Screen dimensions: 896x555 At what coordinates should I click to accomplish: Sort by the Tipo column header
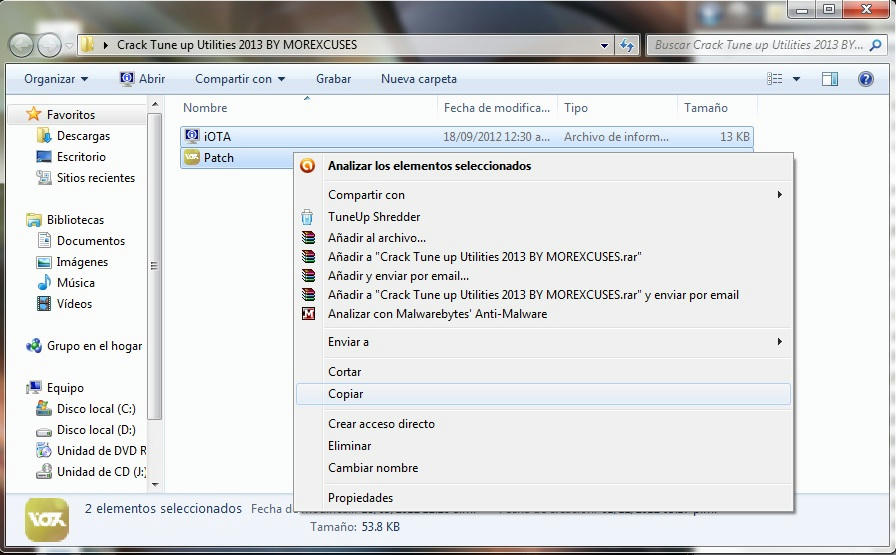point(617,107)
